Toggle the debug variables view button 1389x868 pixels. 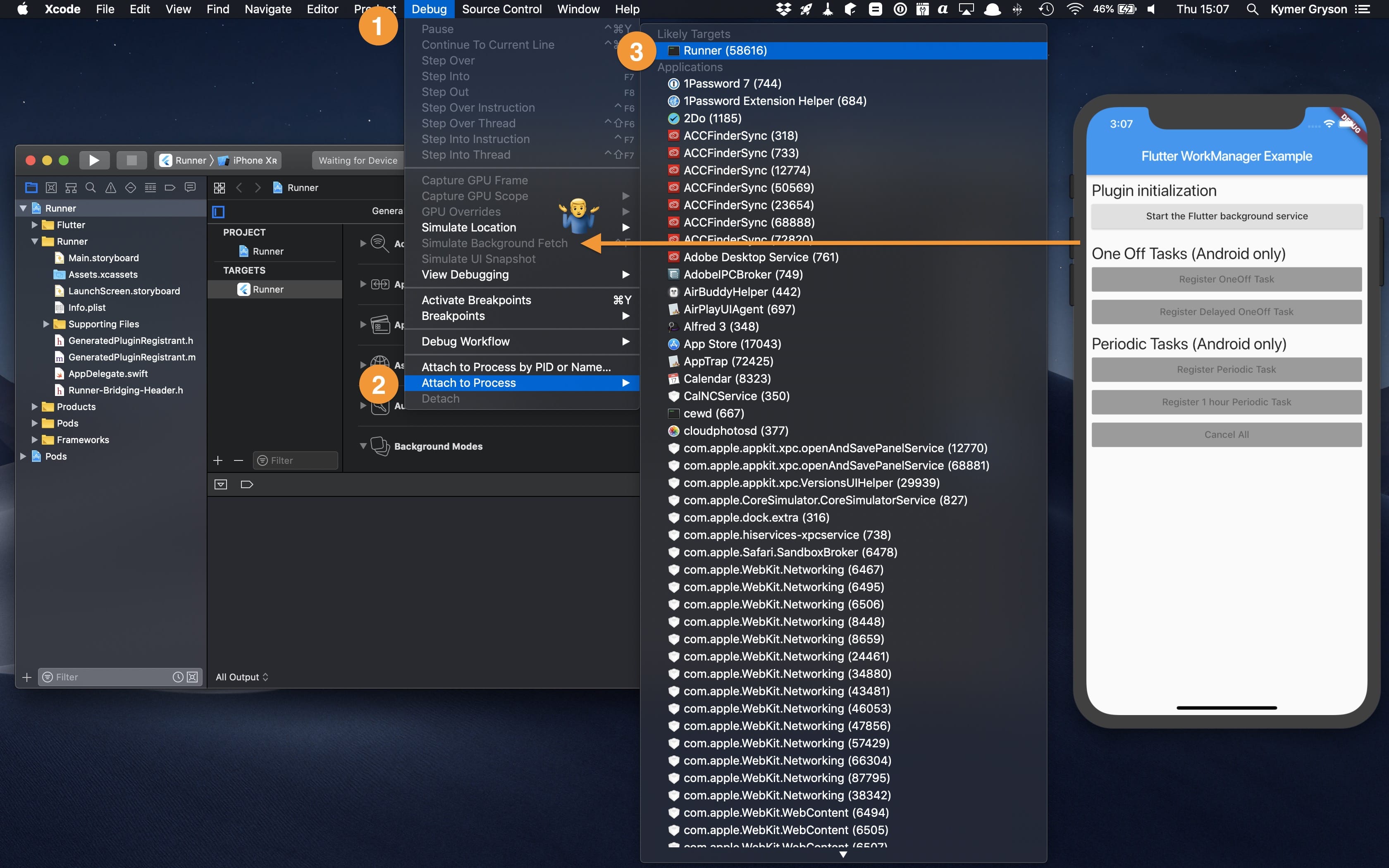point(221,484)
